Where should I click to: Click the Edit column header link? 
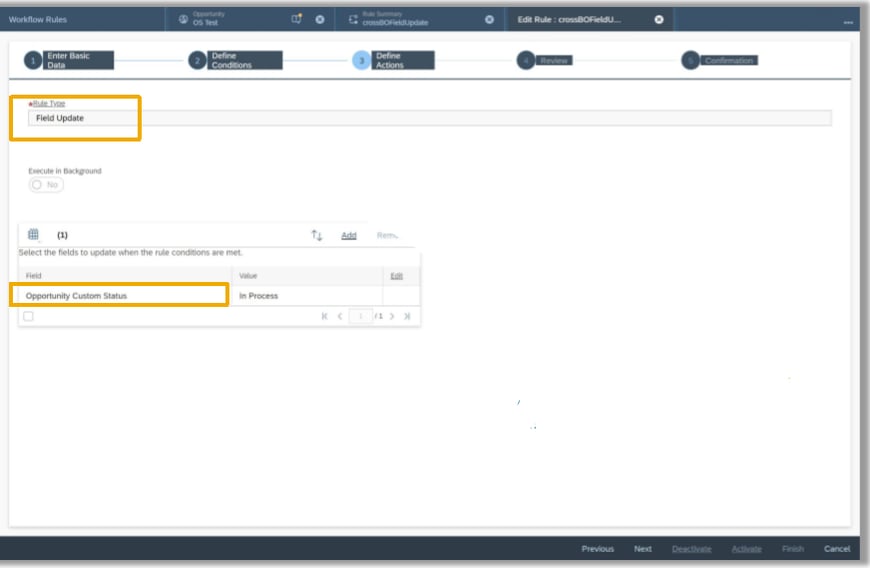(396, 276)
